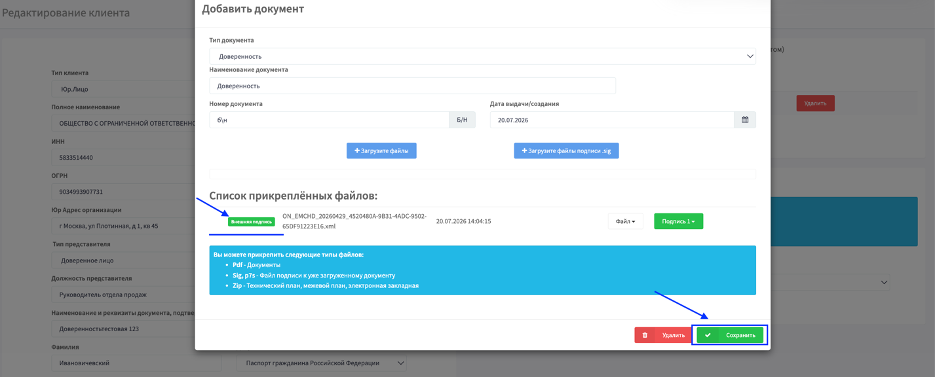Edit the Юр Адрес организации field
The height and width of the screenshot is (378, 936).
(x=124, y=226)
